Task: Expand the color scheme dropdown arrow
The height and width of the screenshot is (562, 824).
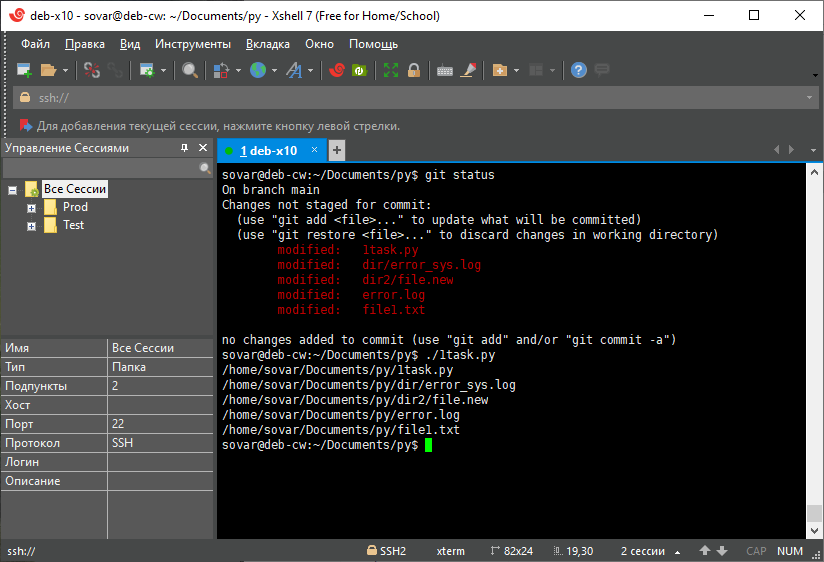Action: 238,70
